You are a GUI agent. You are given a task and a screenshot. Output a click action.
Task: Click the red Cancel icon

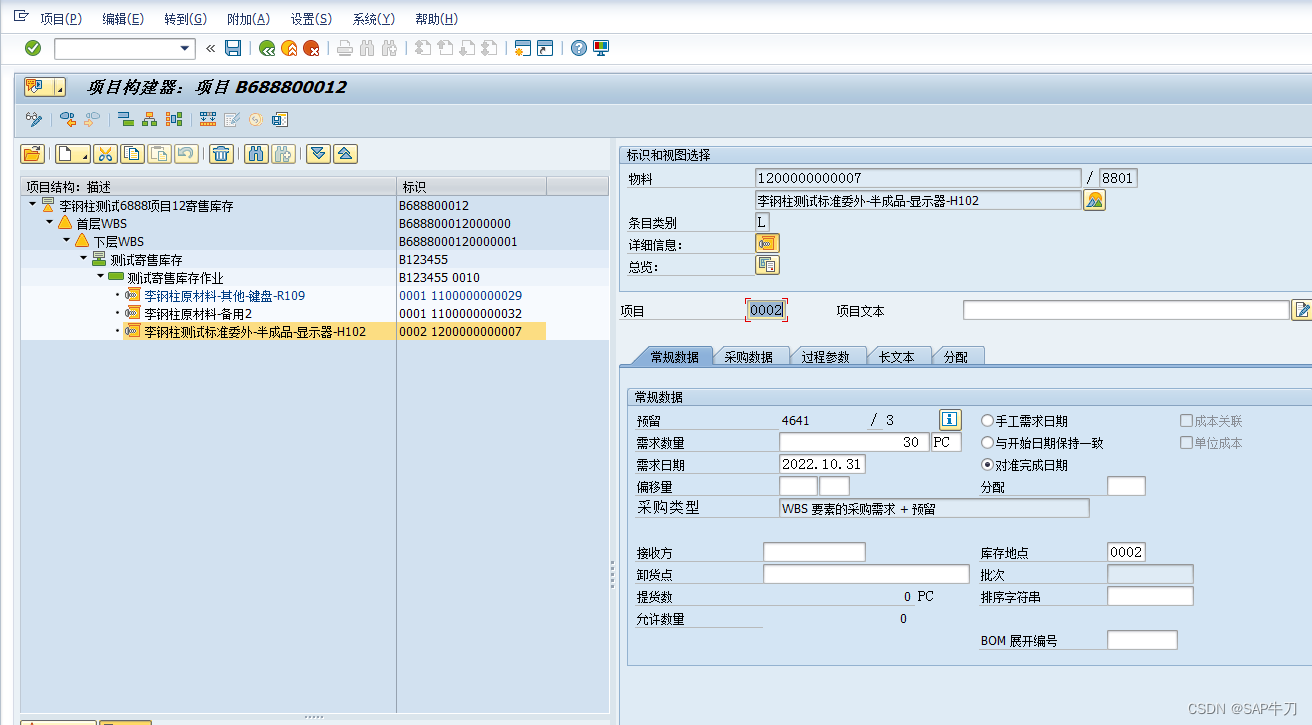tap(311, 48)
